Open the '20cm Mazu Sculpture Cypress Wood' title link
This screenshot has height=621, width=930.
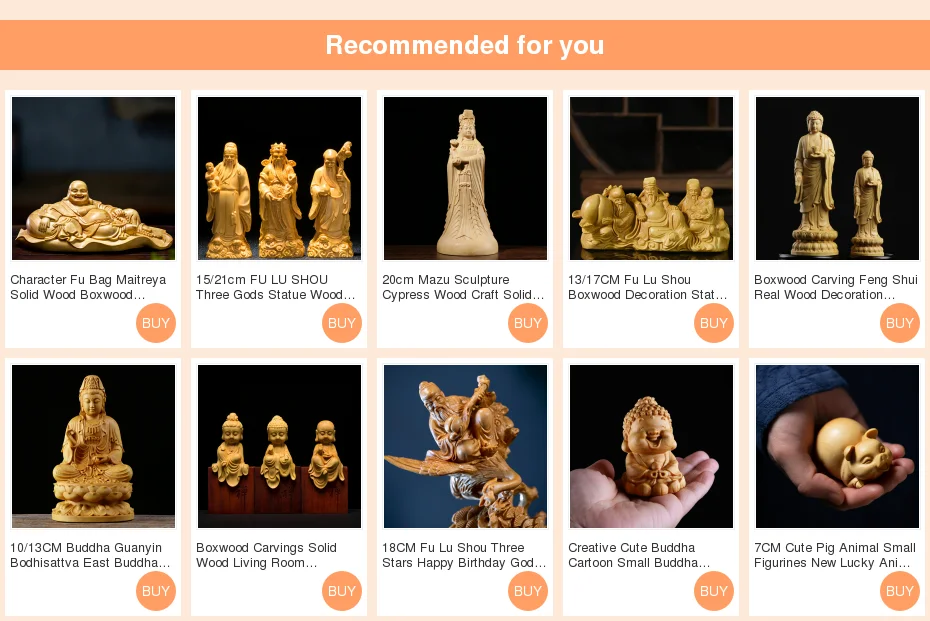point(463,287)
